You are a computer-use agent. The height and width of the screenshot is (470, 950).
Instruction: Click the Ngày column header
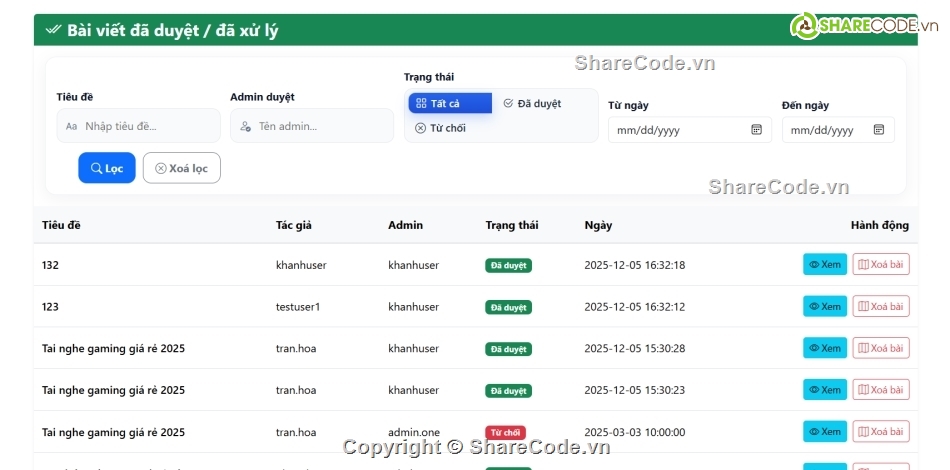pos(598,225)
